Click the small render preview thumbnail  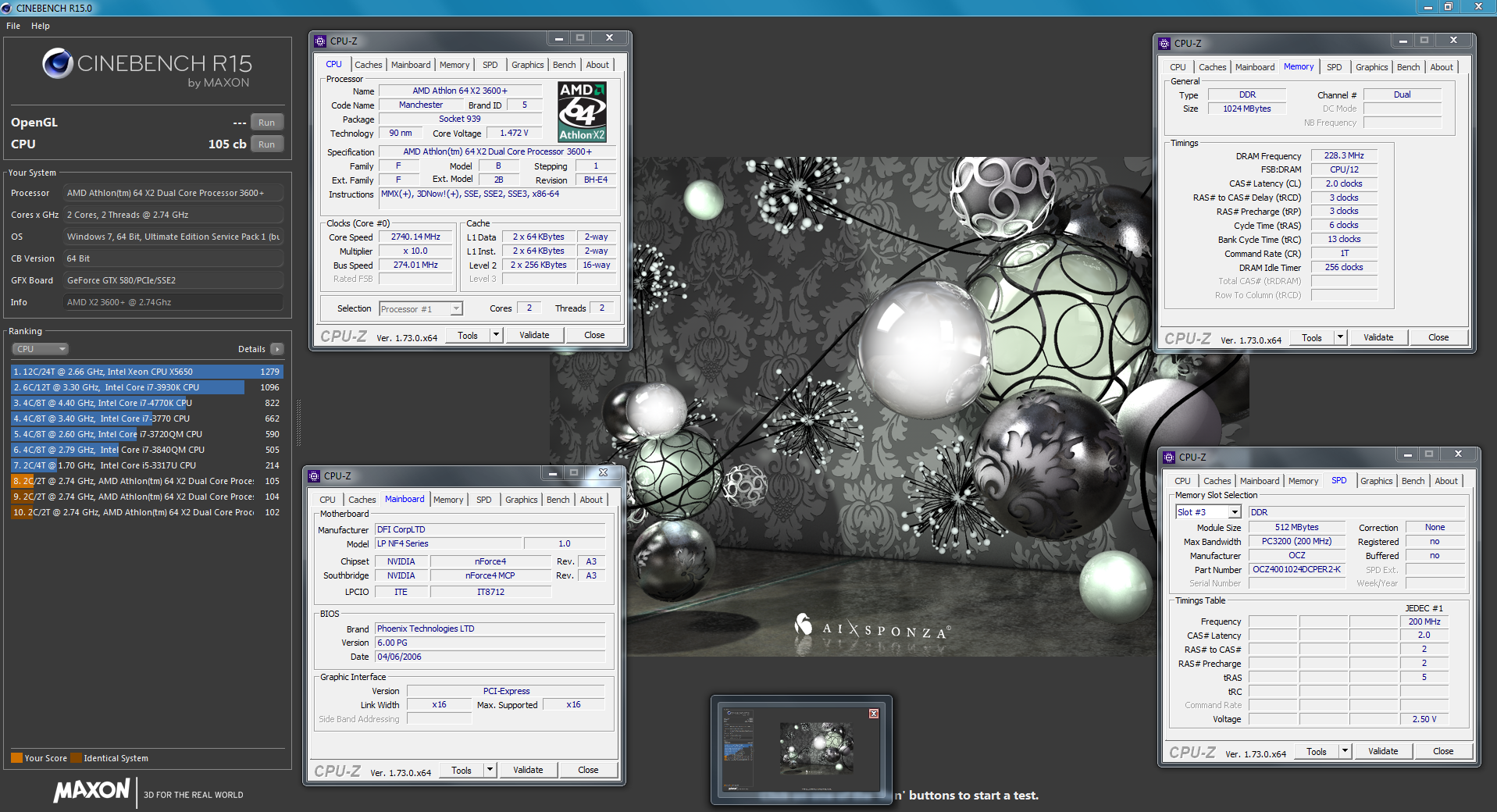802,750
